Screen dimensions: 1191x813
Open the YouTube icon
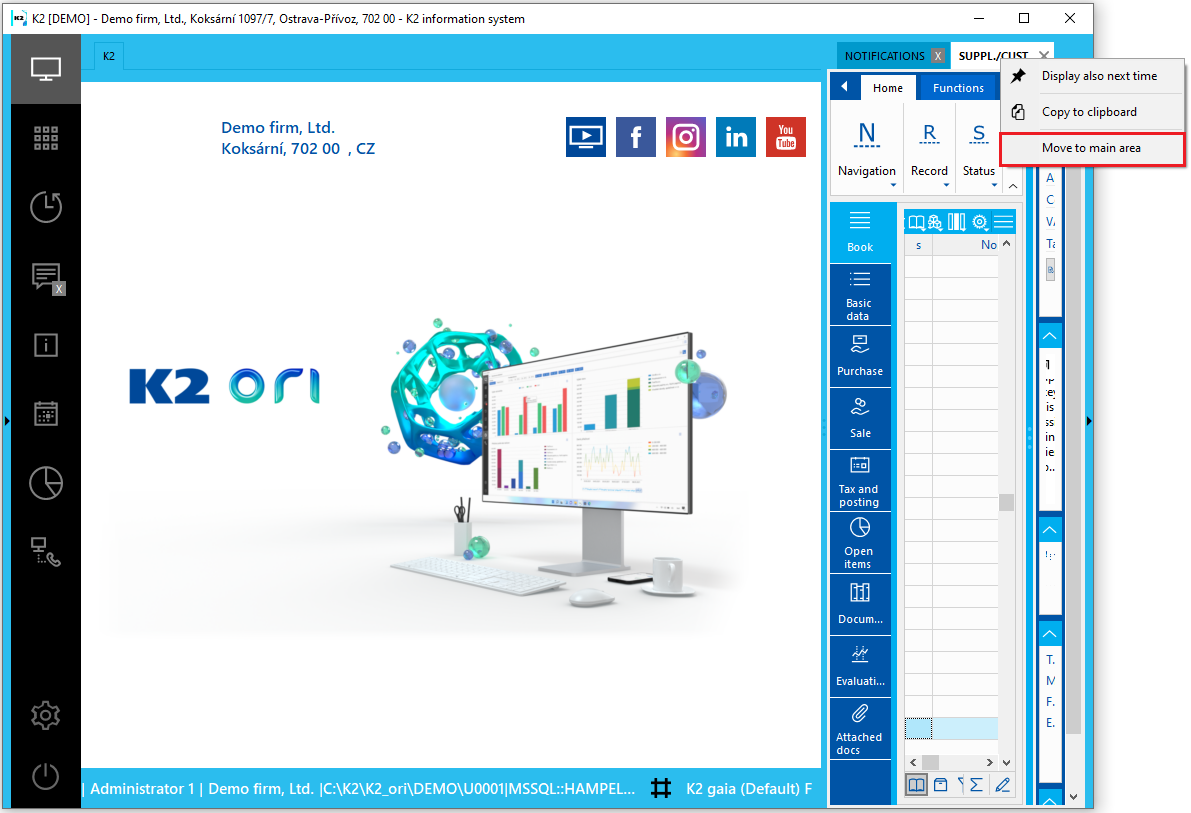786,137
